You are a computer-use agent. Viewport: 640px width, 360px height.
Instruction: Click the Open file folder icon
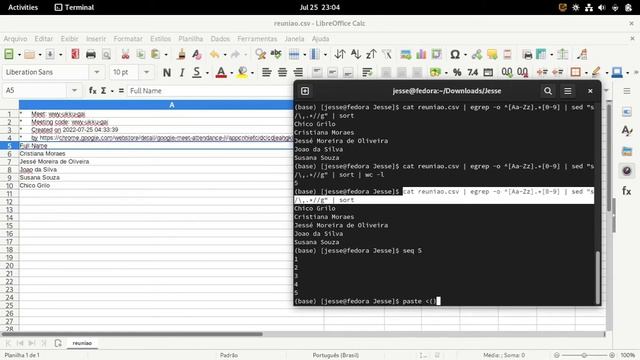coord(29,54)
